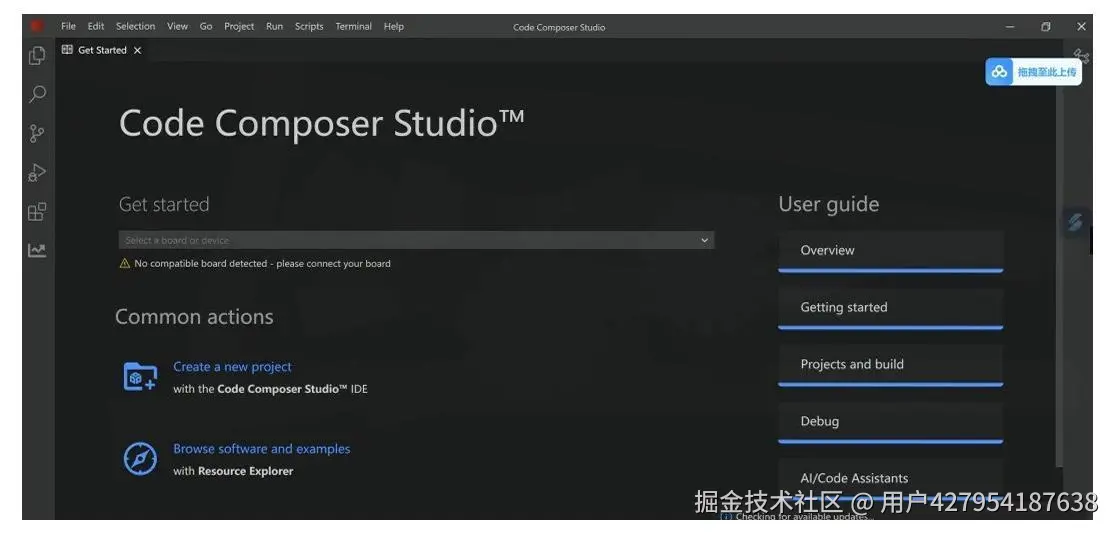Open the AI/Code Assistants guide button
The image size is (1116, 534).
click(x=890, y=478)
